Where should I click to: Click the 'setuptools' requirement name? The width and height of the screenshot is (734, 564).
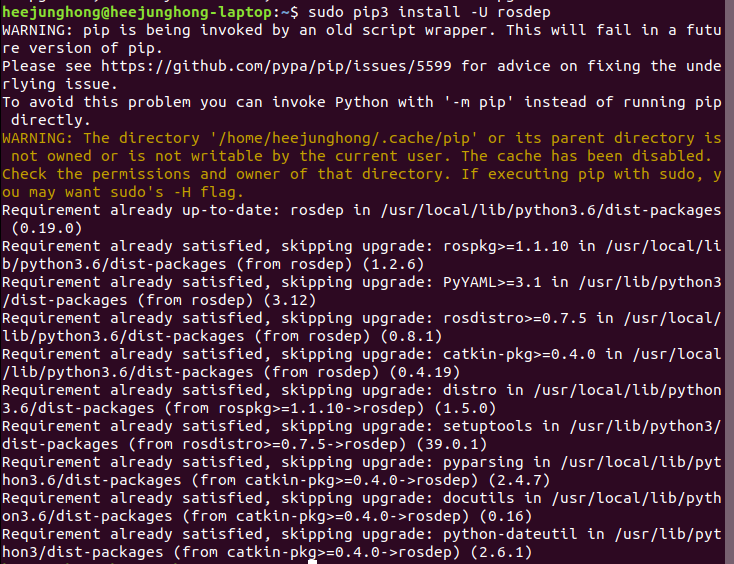(x=488, y=426)
